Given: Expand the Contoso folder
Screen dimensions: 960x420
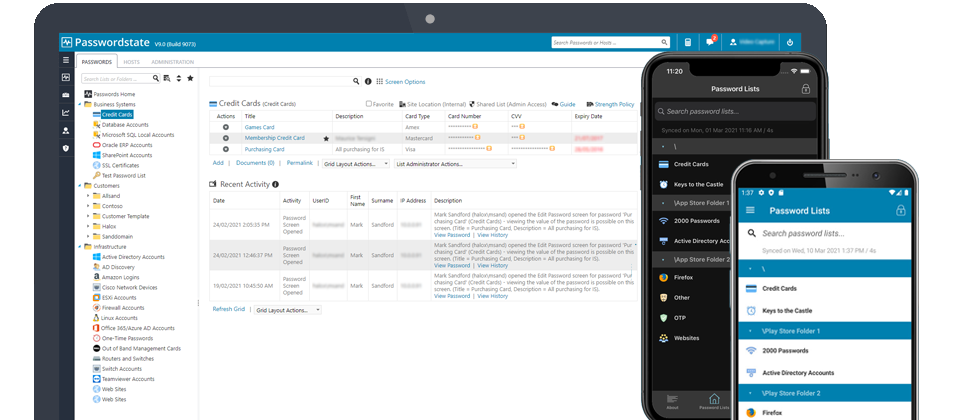Looking at the screenshot, I should [x=88, y=206].
